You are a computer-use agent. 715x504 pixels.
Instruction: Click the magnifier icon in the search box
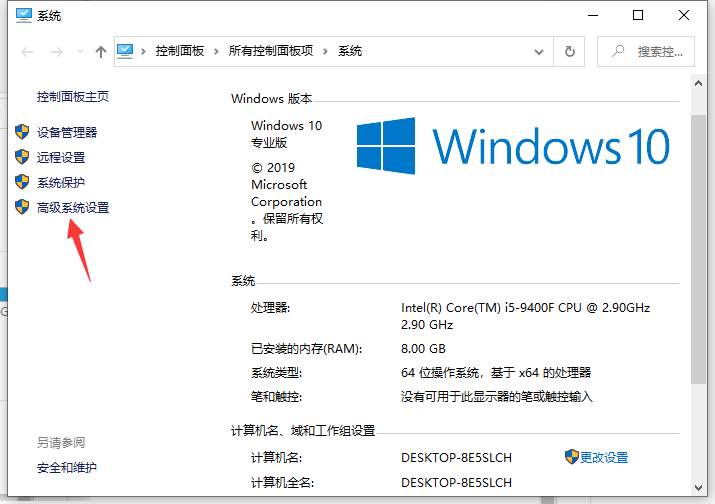tap(618, 51)
